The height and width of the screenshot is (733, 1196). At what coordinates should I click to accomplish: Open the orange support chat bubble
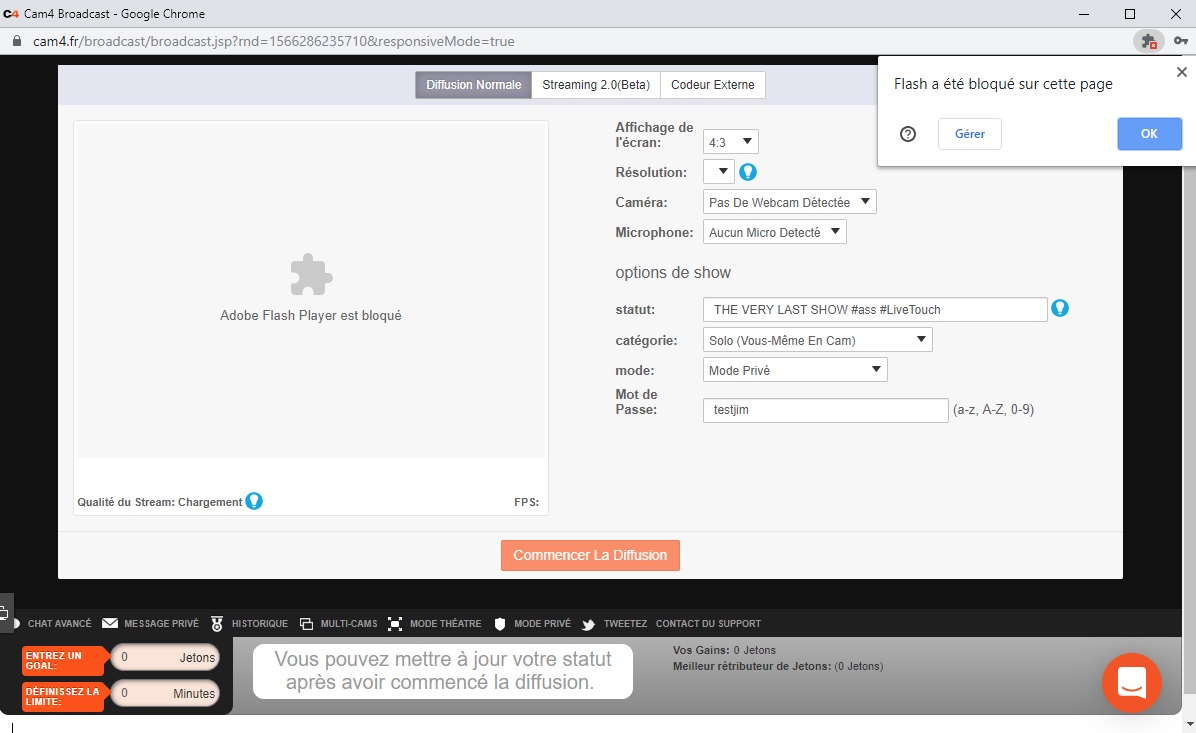(1131, 683)
